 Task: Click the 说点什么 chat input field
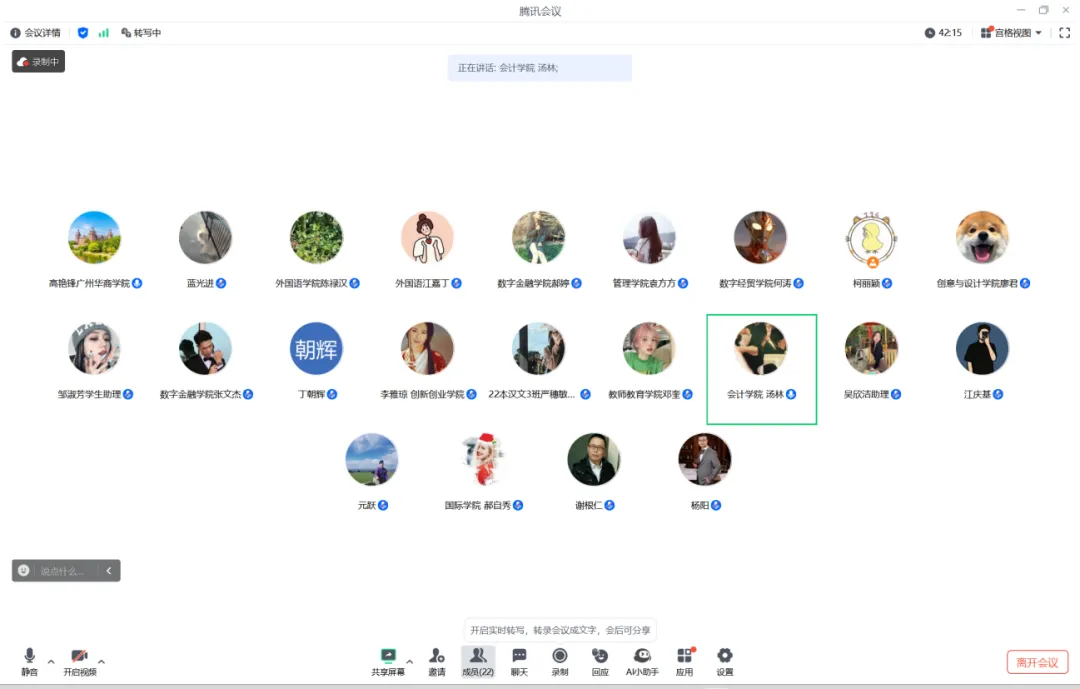65,571
